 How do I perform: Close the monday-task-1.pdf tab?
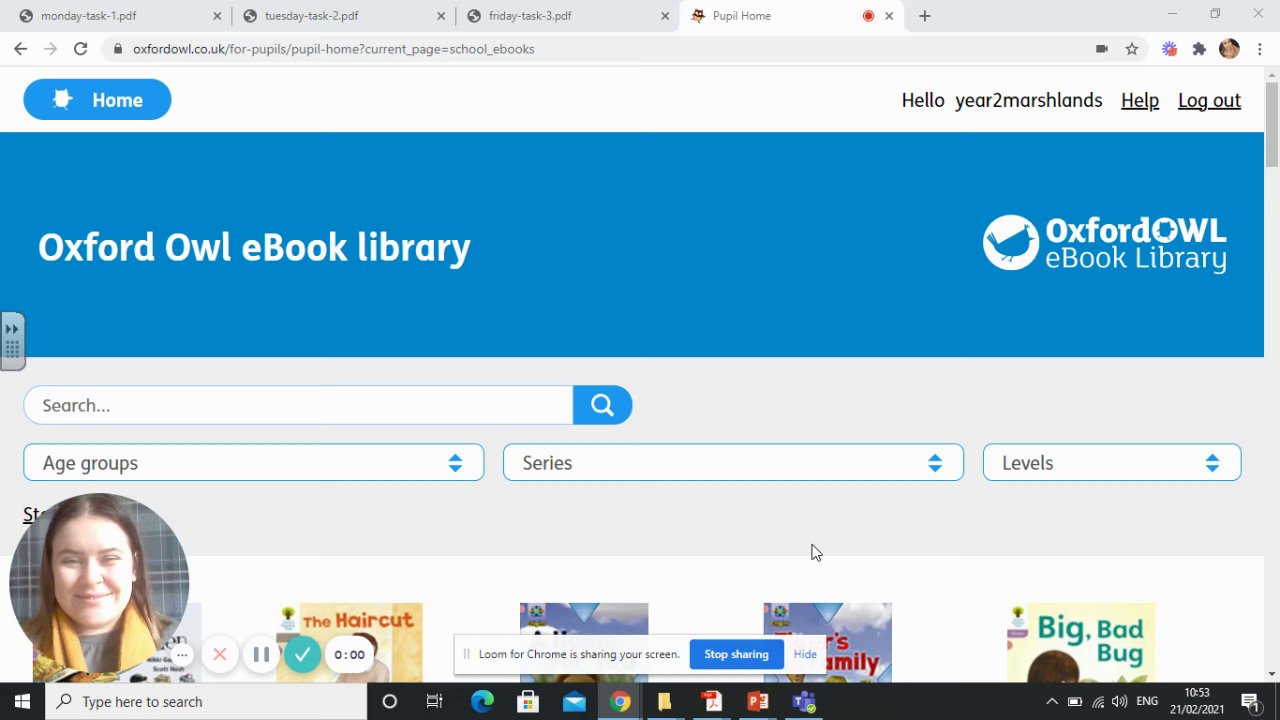[217, 16]
